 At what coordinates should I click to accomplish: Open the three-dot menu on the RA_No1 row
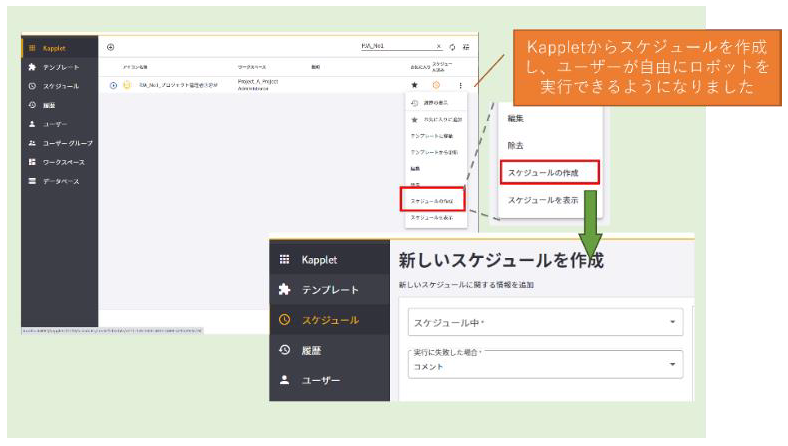pyautogui.click(x=460, y=85)
